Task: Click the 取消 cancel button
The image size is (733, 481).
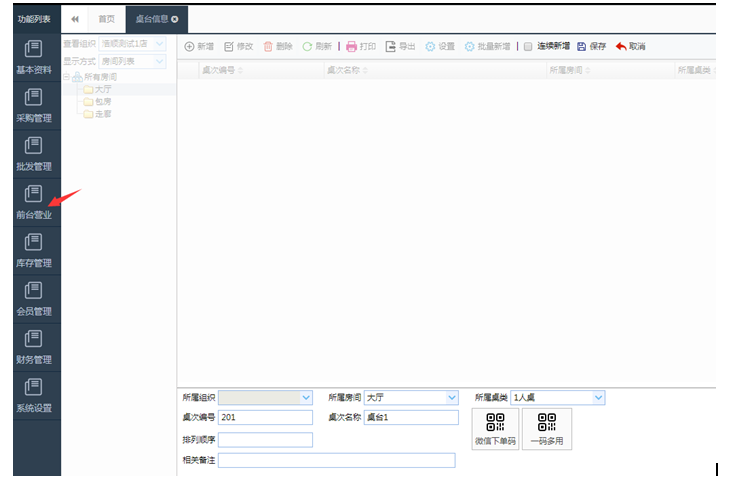Action: click(x=631, y=46)
